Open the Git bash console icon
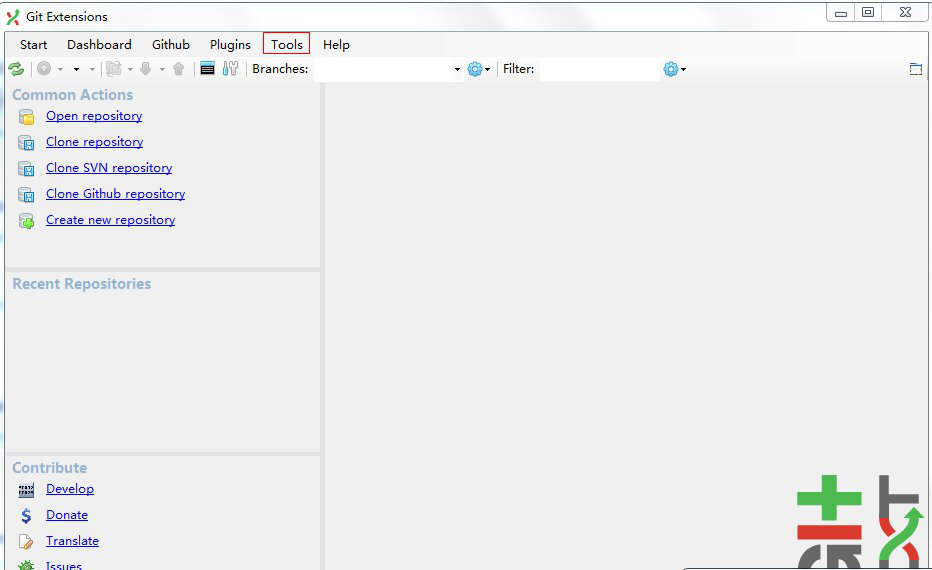This screenshot has height=570, width=932. click(x=208, y=69)
